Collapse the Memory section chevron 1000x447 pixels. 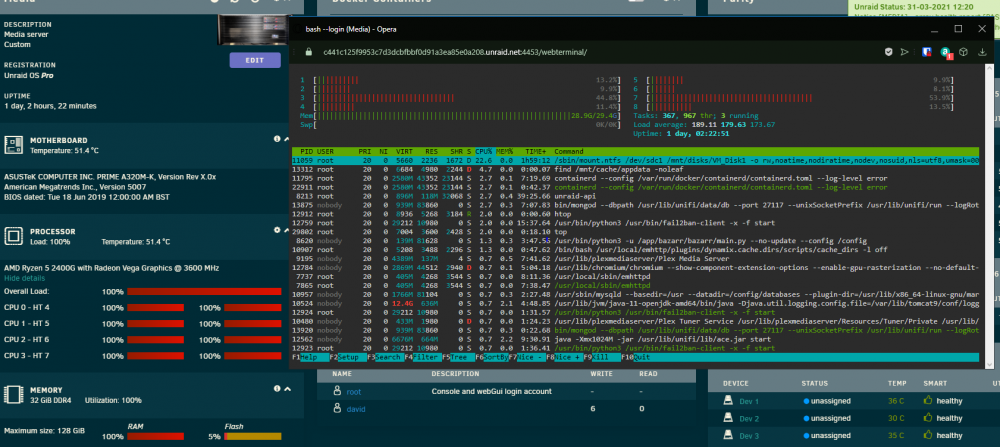tap(287, 388)
